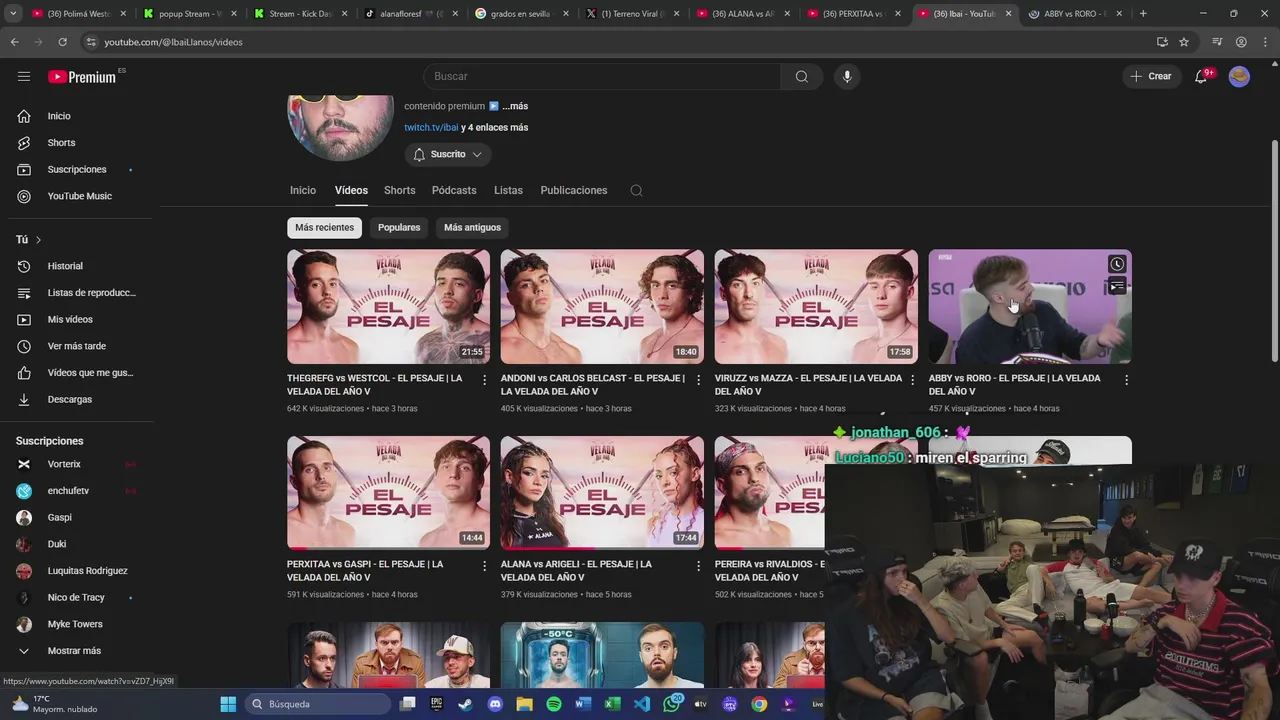The width and height of the screenshot is (1280, 720).
Task: Expand Mostrar más subscriptions
Action: (76, 651)
